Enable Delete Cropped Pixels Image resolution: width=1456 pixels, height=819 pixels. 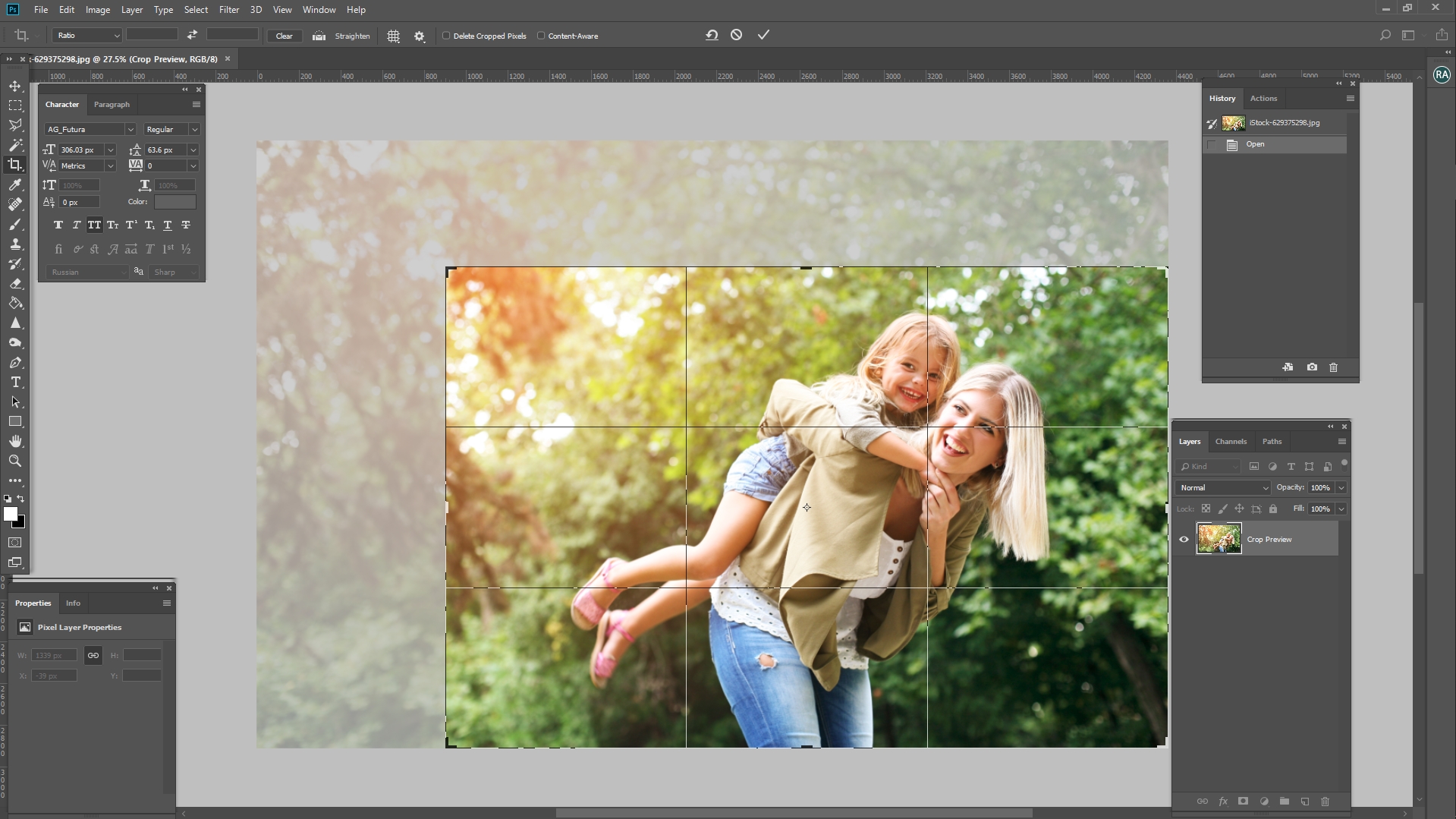446,35
